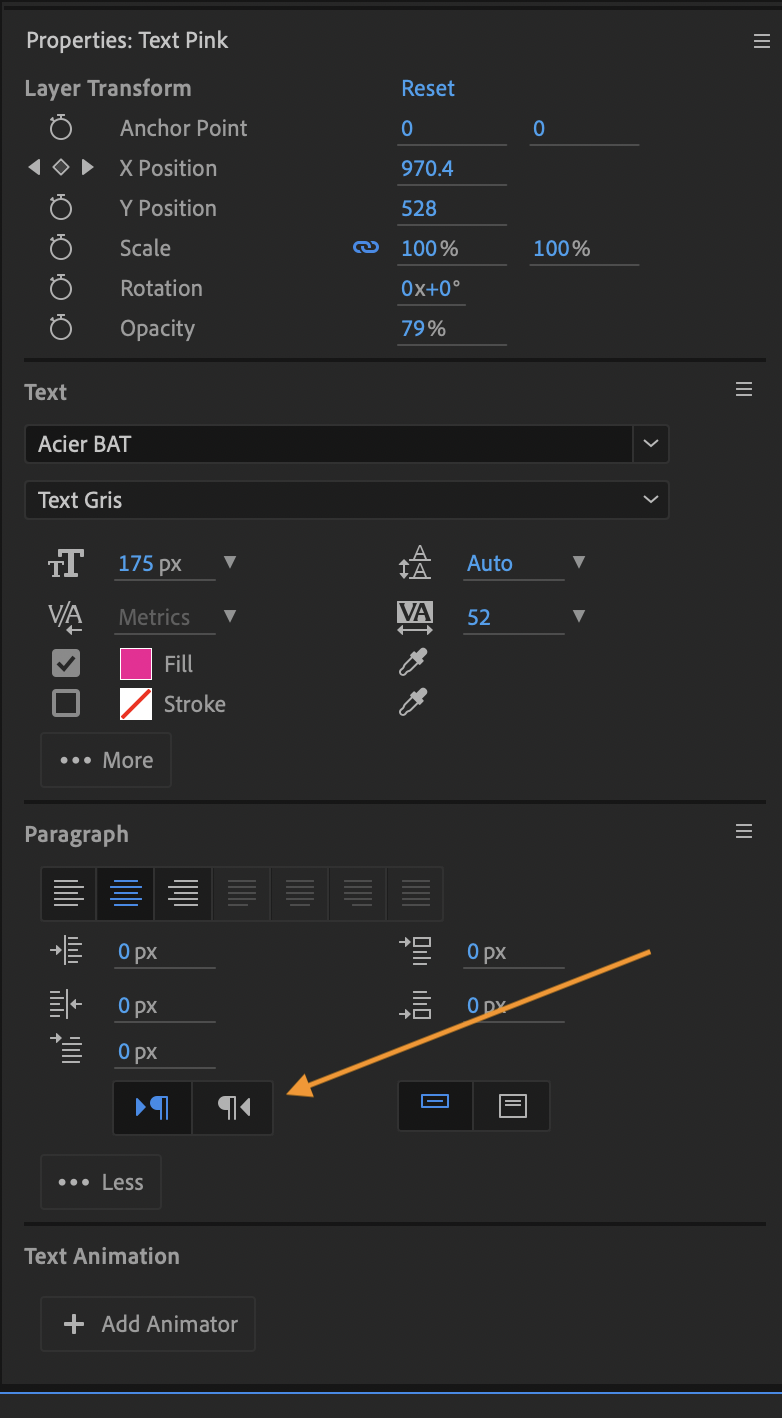Image resolution: width=782 pixels, height=1418 pixels.
Task: Apply right text alignment
Action: 182,893
